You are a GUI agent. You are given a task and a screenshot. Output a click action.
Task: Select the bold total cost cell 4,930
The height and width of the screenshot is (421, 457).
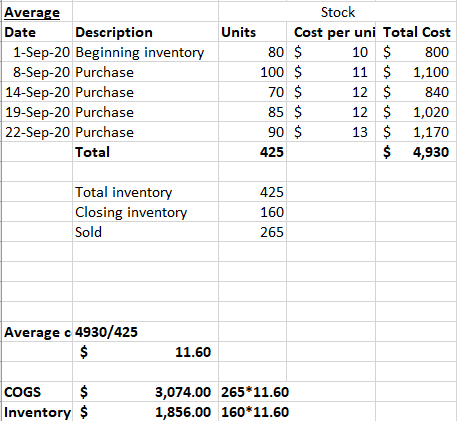[416, 152]
